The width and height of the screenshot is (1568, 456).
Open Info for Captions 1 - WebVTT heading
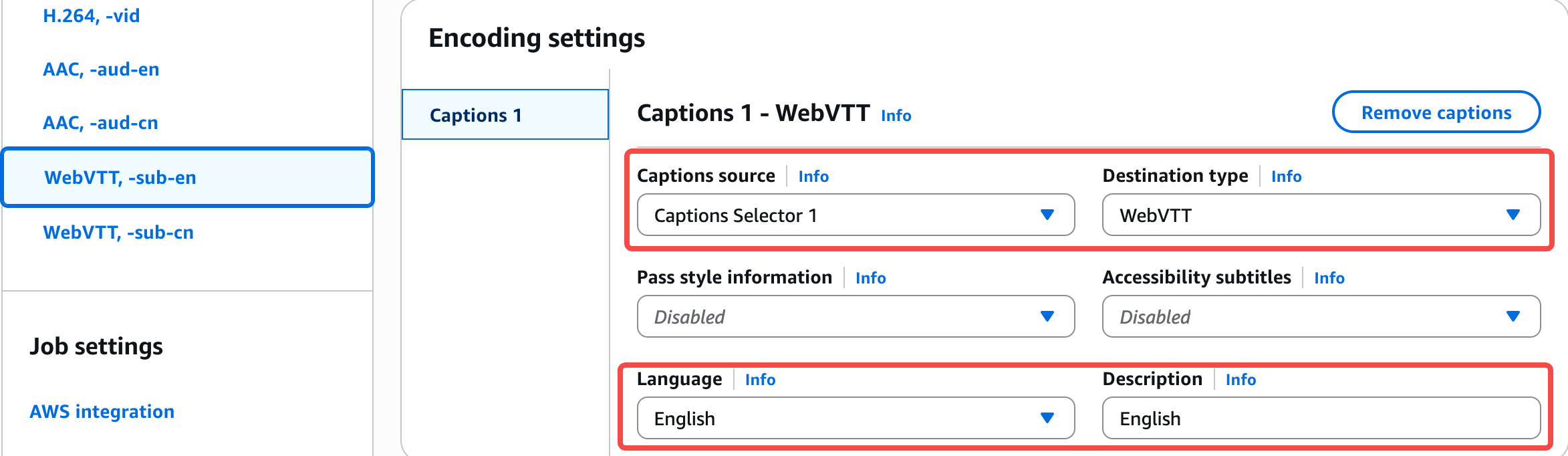896,116
